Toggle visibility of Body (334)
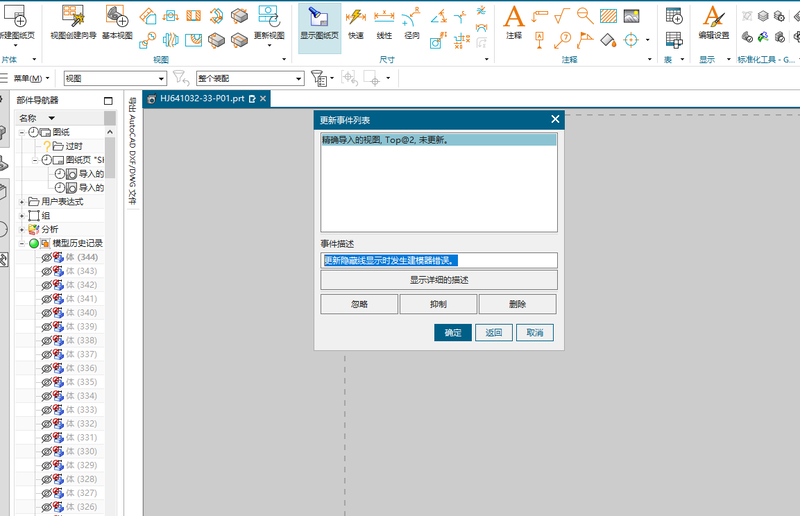The image size is (800, 516). pyautogui.click(x=46, y=396)
